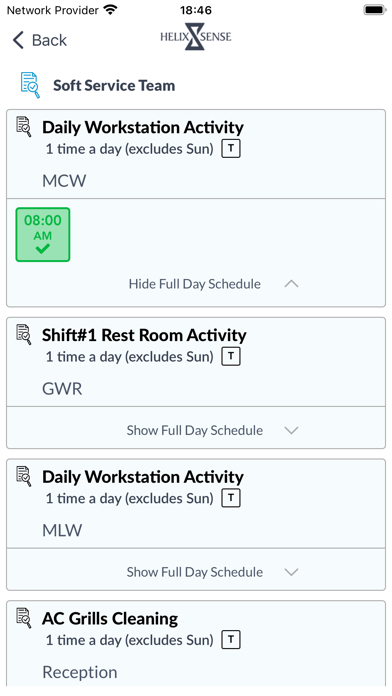Screen dimensions: 392x696
Task: Tap Show Full Day Schedule under GWR
Action: coord(194,430)
